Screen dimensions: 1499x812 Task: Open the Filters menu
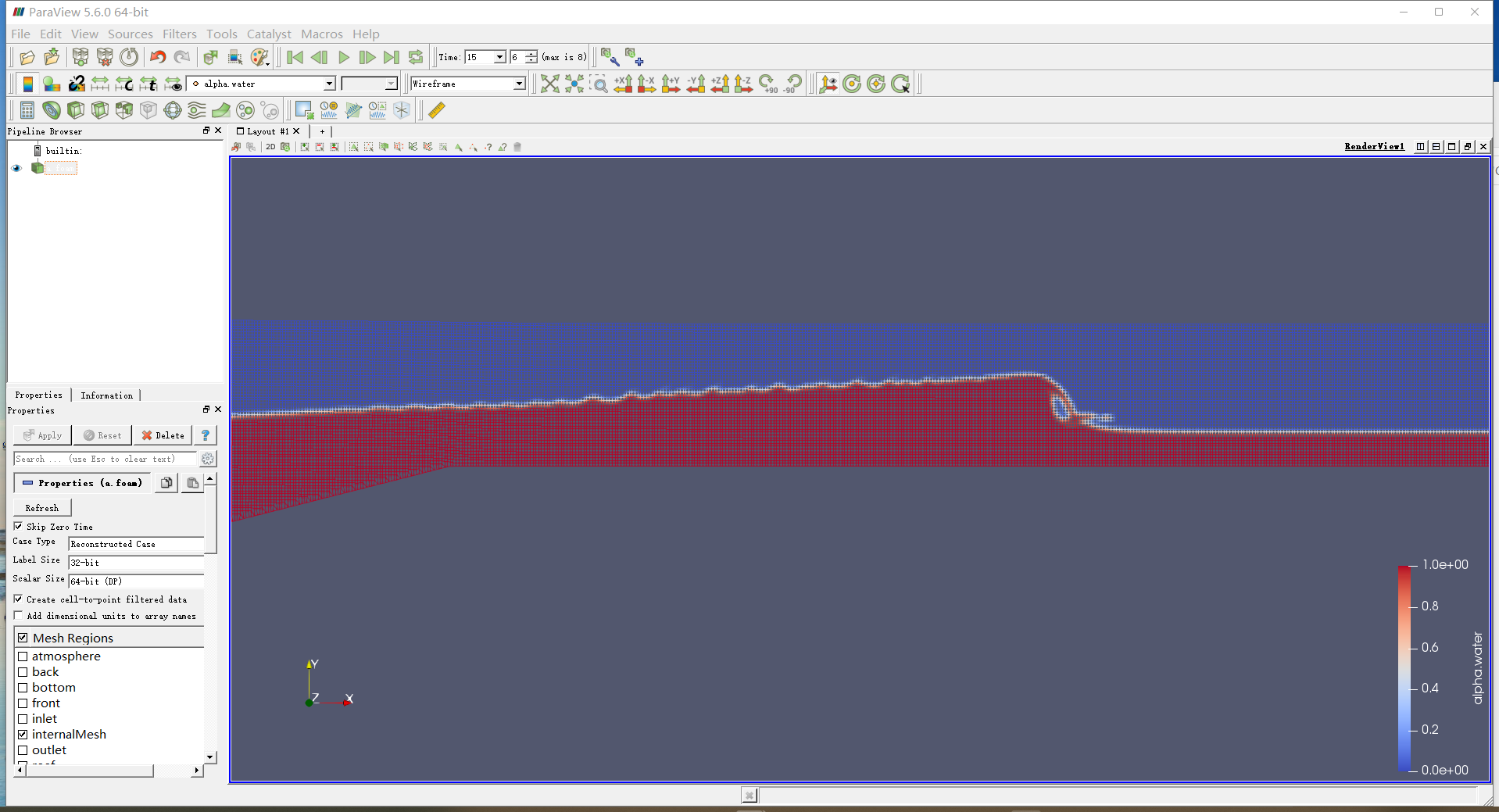point(179,34)
